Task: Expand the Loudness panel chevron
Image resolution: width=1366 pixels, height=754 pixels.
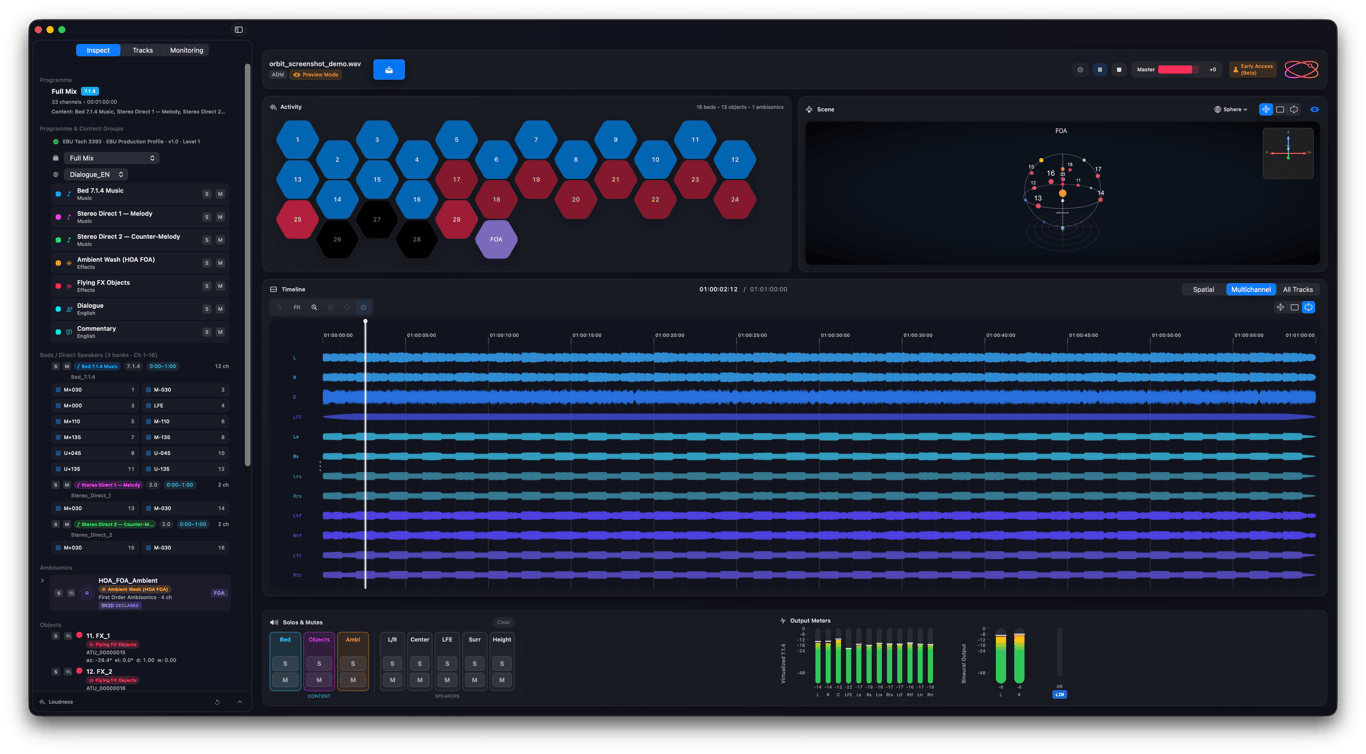Action: click(239, 702)
